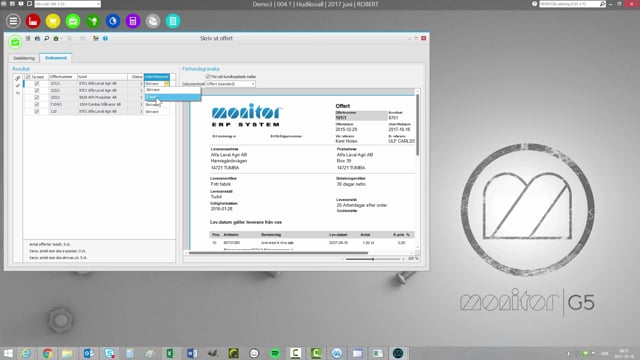Open the dark green Inventory wheelbarrow module

point(93,21)
